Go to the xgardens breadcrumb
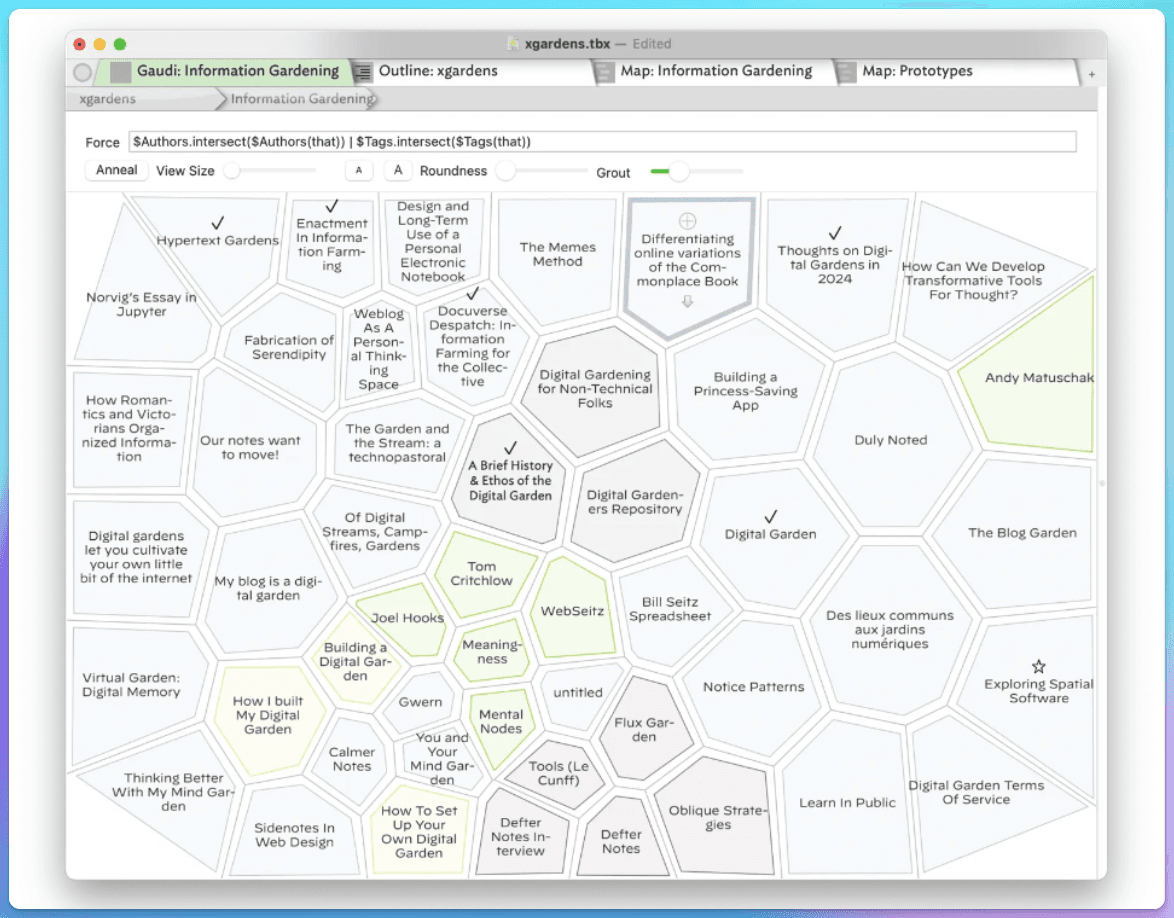Viewport: 1174px width, 918px height. tap(108, 99)
